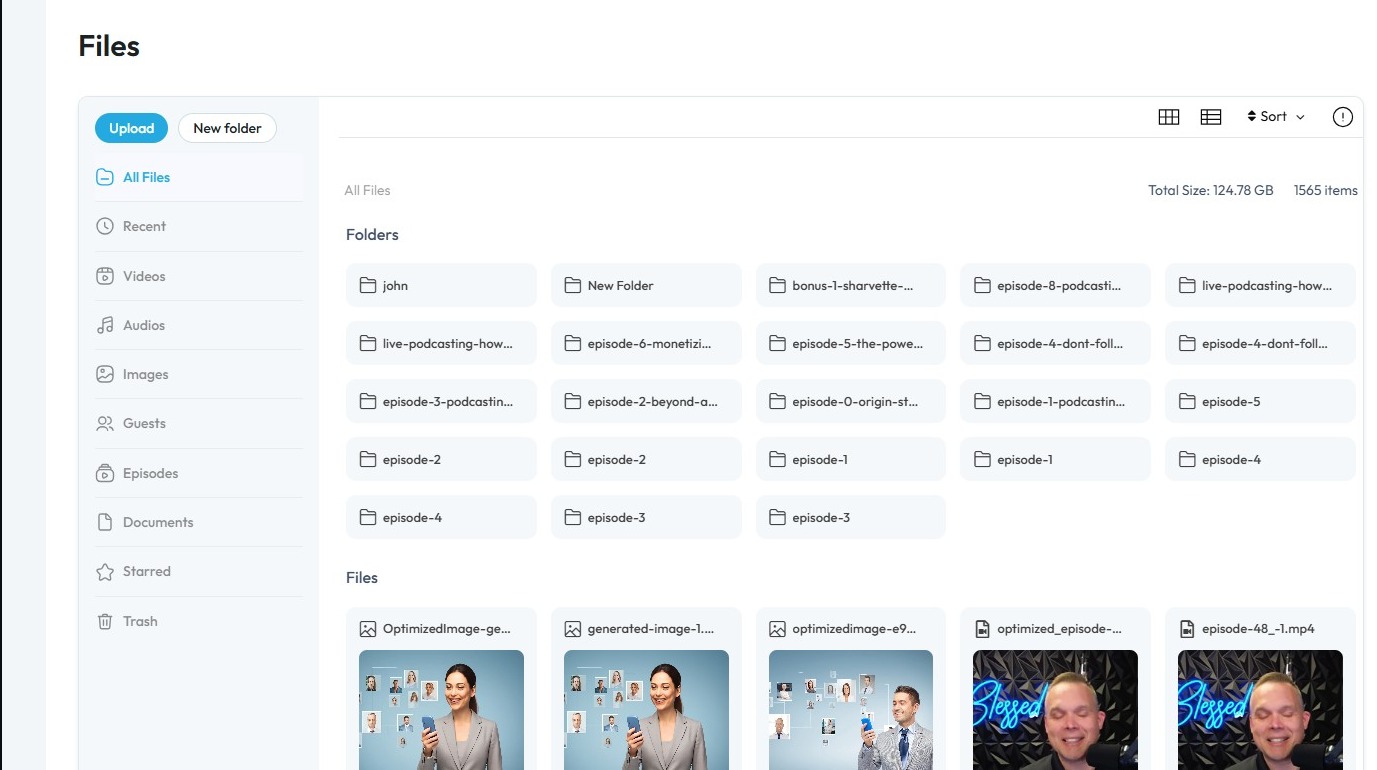1377x770 pixels.
Task: Click the video file icon of optimized_episode
Action: [982, 629]
